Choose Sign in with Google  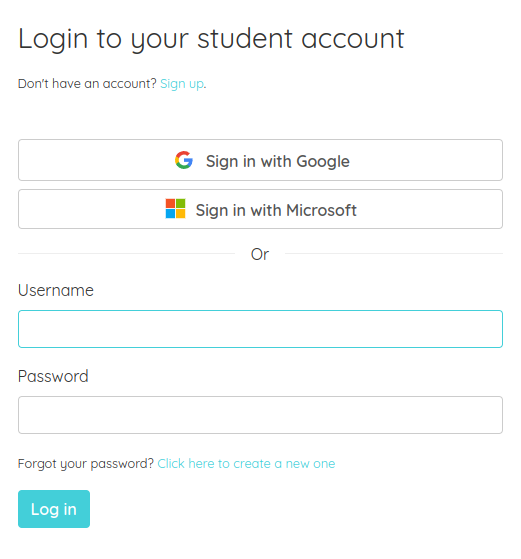(x=260, y=160)
